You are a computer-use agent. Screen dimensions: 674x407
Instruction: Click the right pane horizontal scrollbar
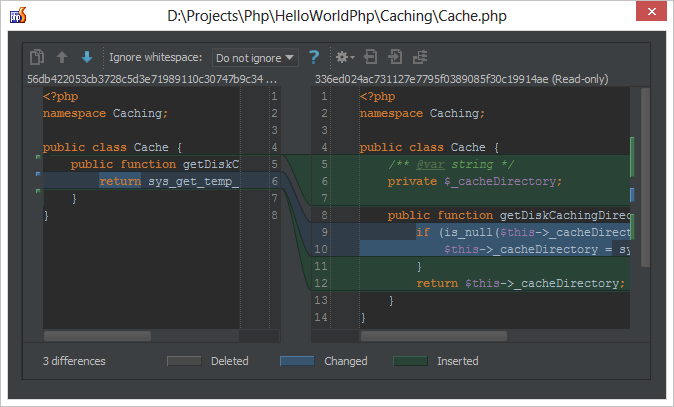point(434,336)
